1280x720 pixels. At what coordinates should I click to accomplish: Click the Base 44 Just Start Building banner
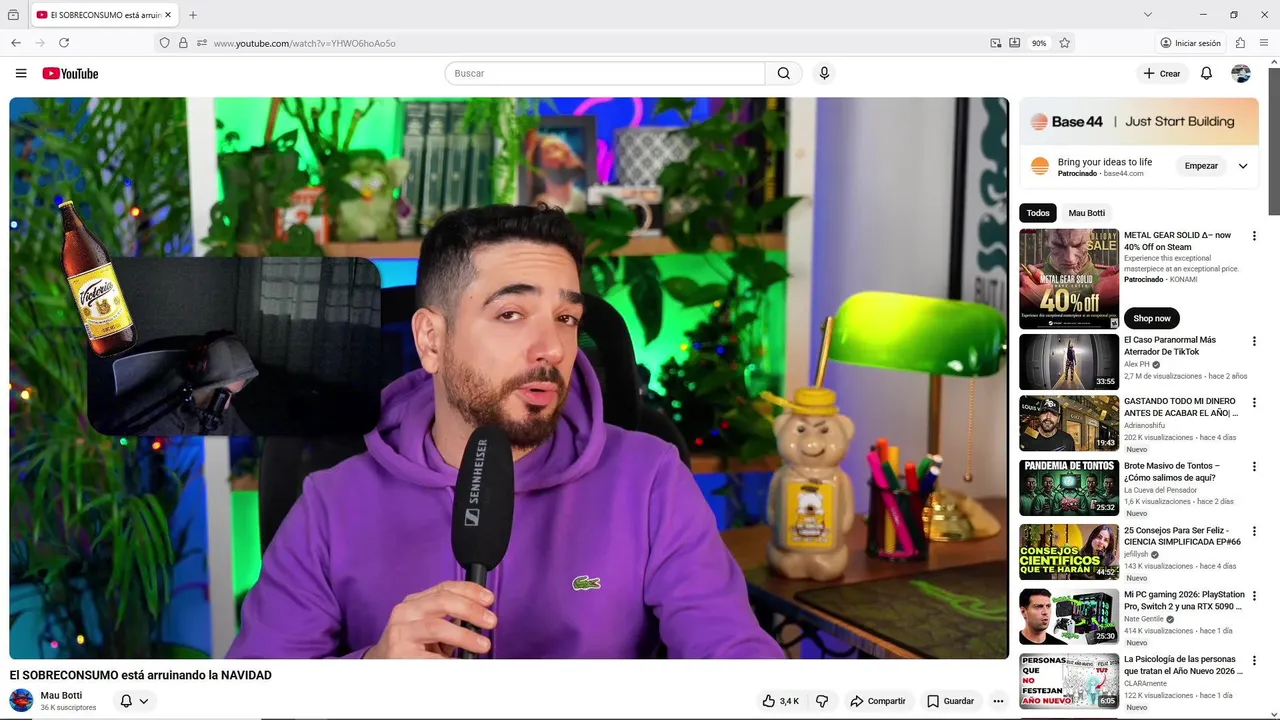pyautogui.click(x=1139, y=121)
